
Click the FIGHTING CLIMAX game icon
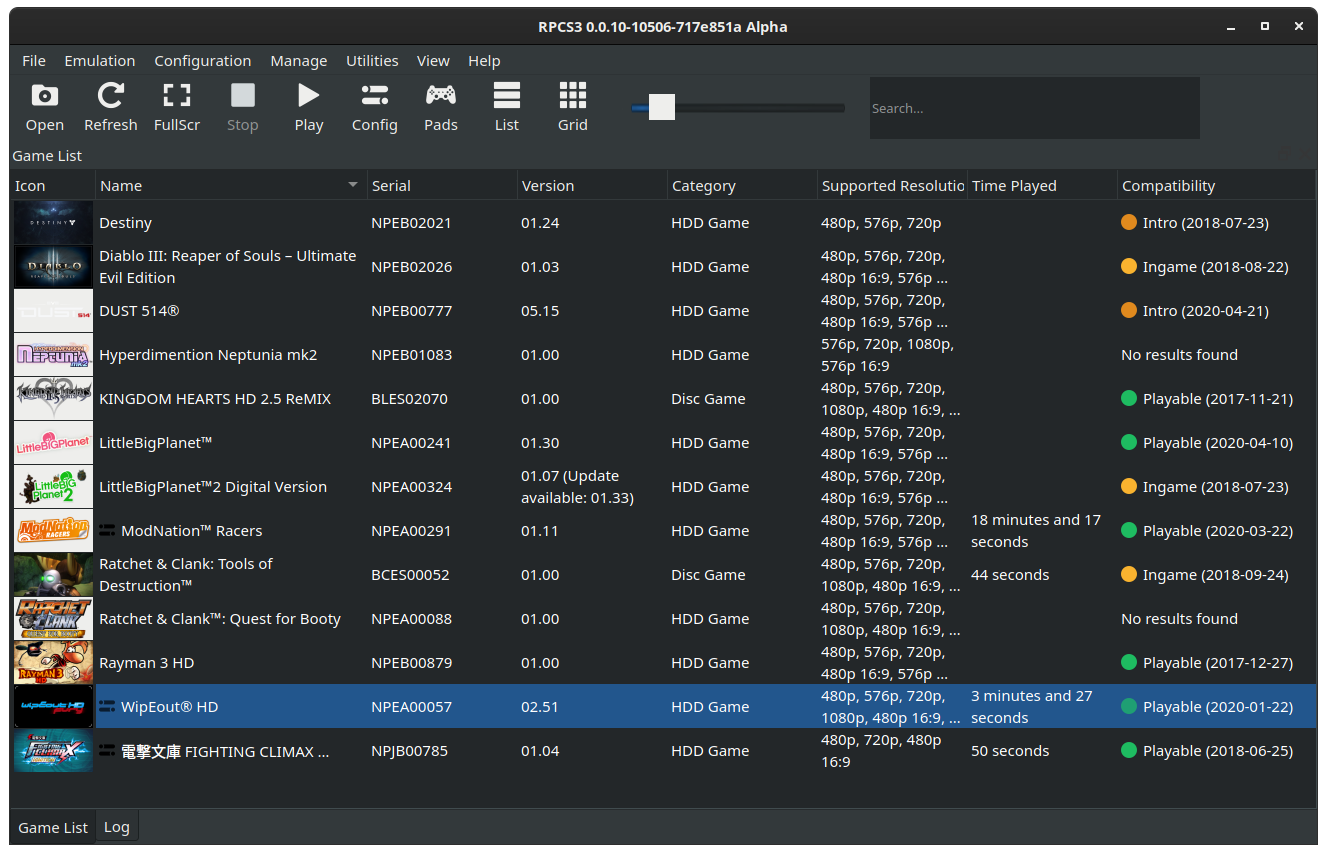tap(54, 751)
